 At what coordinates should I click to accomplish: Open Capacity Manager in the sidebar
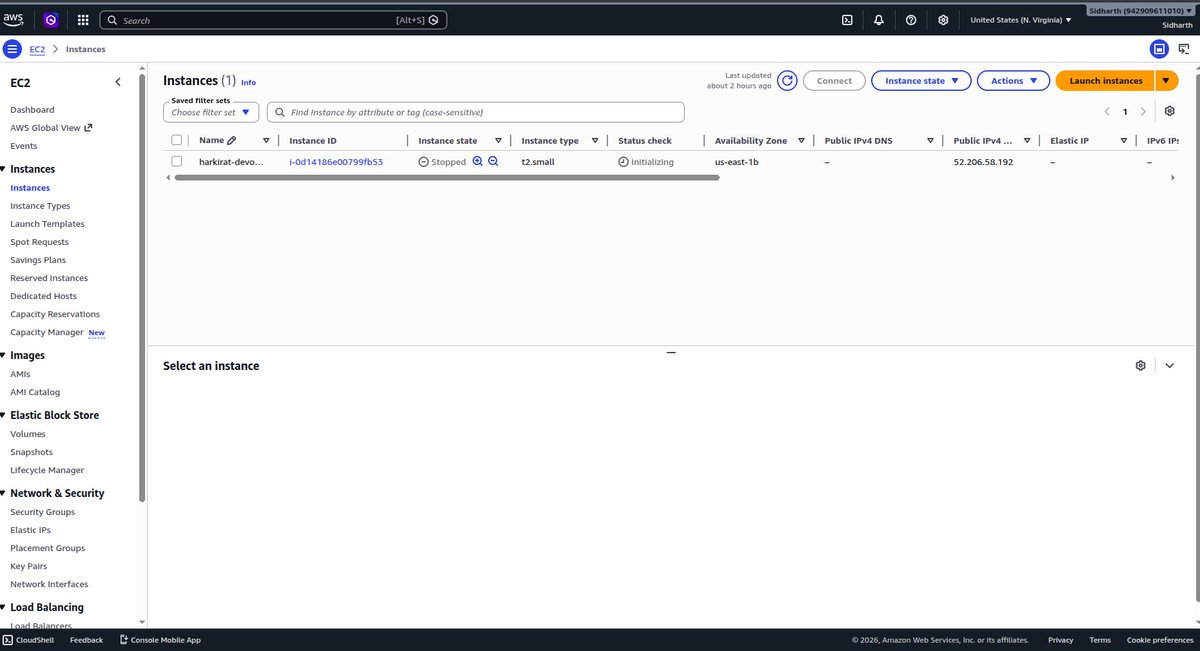click(x=47, y=332)
